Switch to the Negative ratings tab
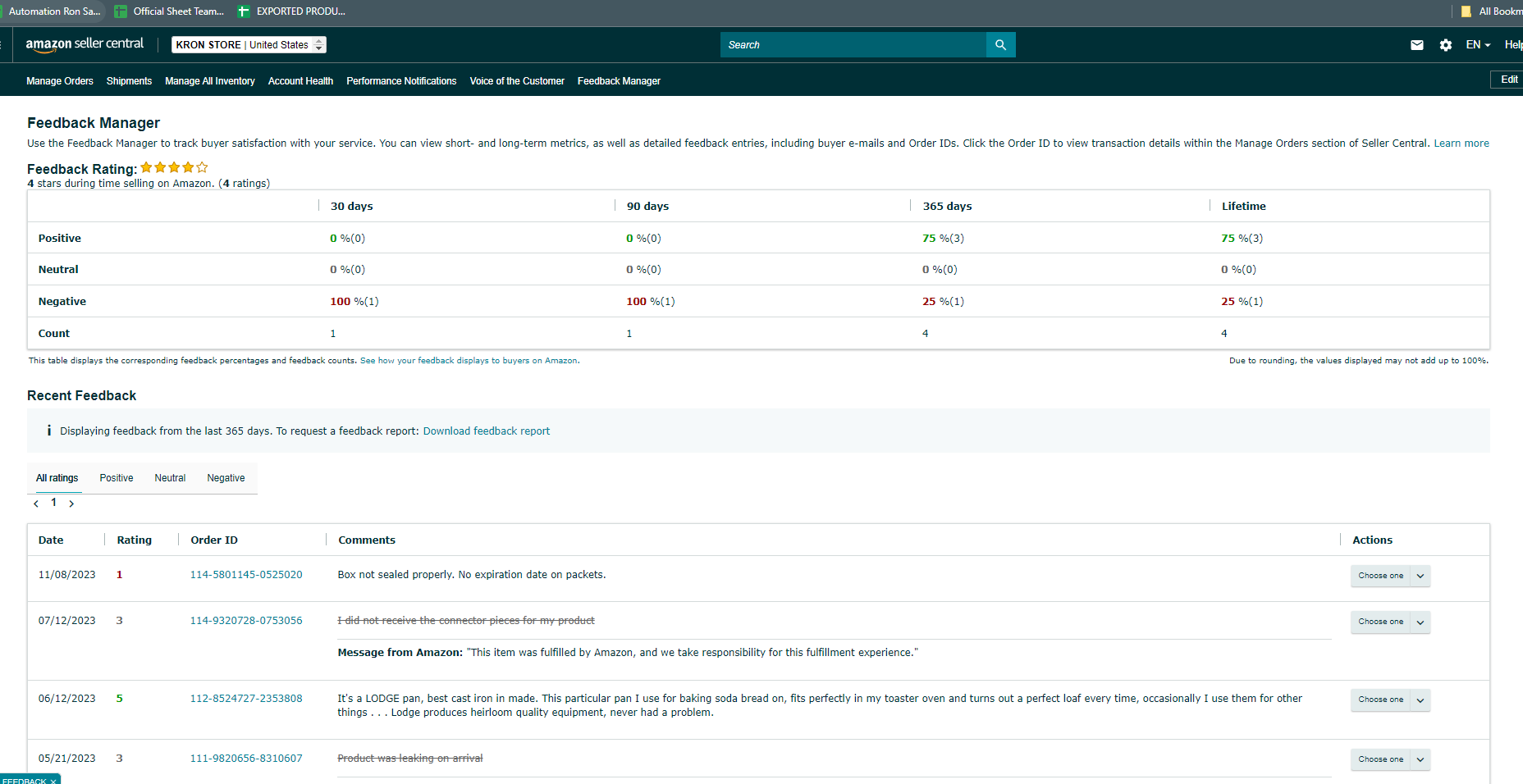This screenshot has height=784, width=1523. point(226,478)
